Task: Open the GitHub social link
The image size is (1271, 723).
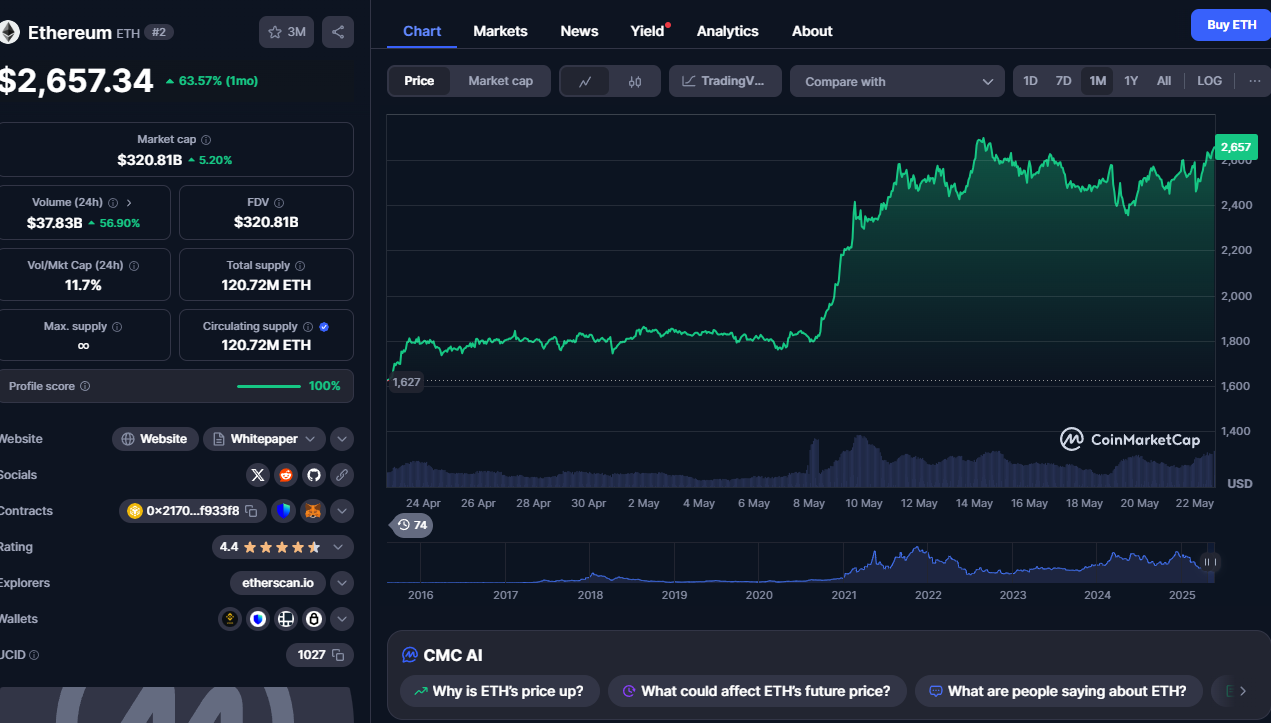Action: (314, 475)
